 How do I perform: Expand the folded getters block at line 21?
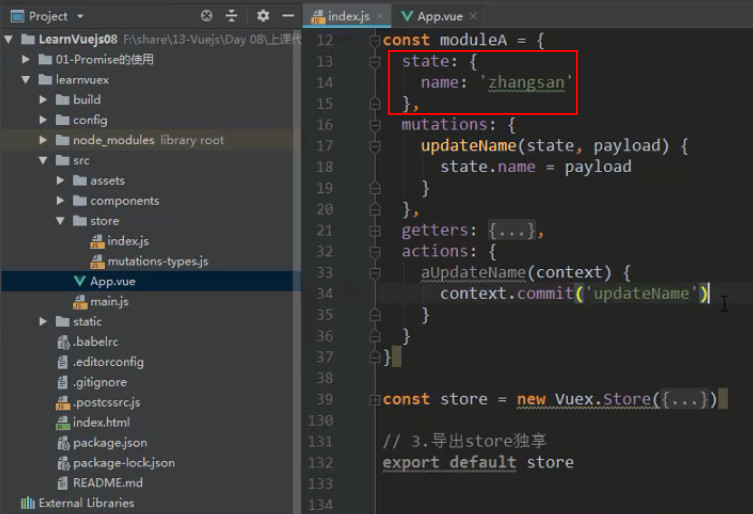375,231
